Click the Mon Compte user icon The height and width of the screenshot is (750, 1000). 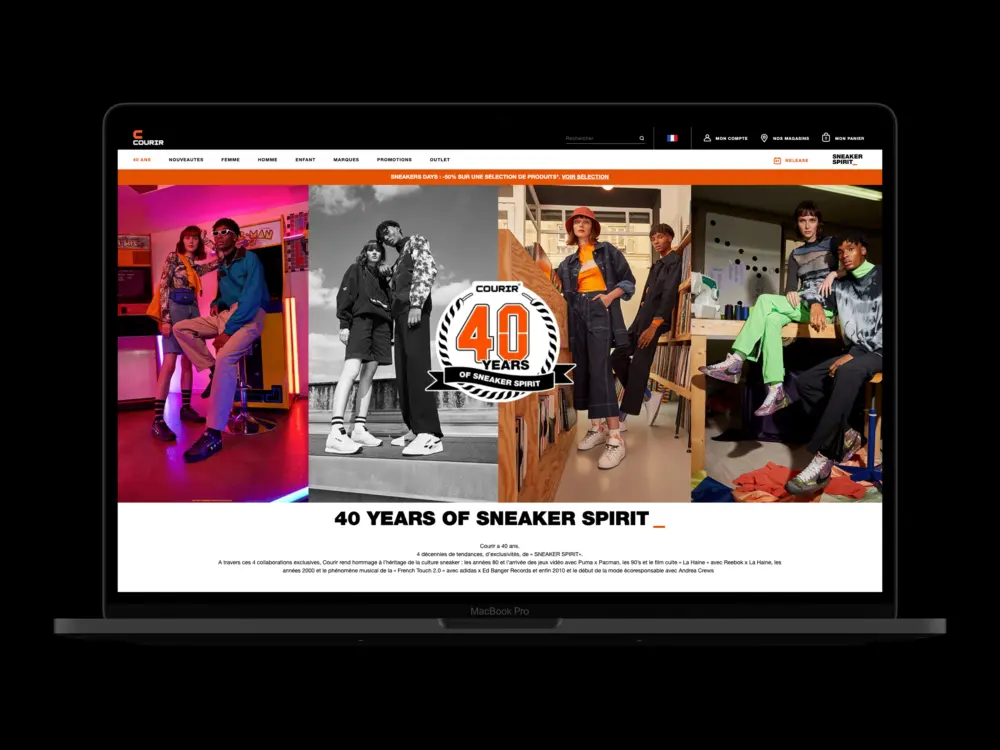[707, 138]
